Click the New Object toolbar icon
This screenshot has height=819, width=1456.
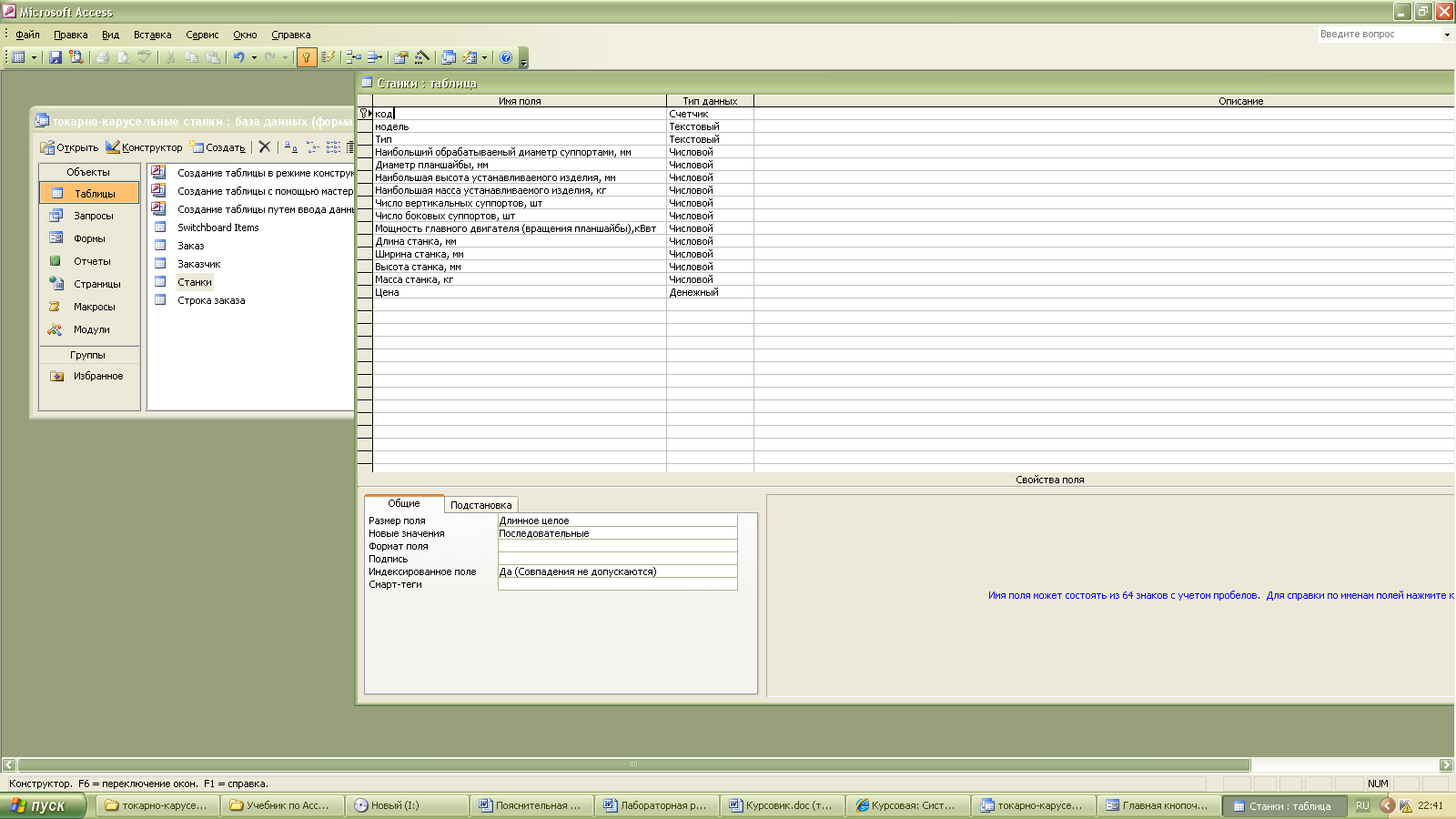pyautogui.click(x=470, y=57)
